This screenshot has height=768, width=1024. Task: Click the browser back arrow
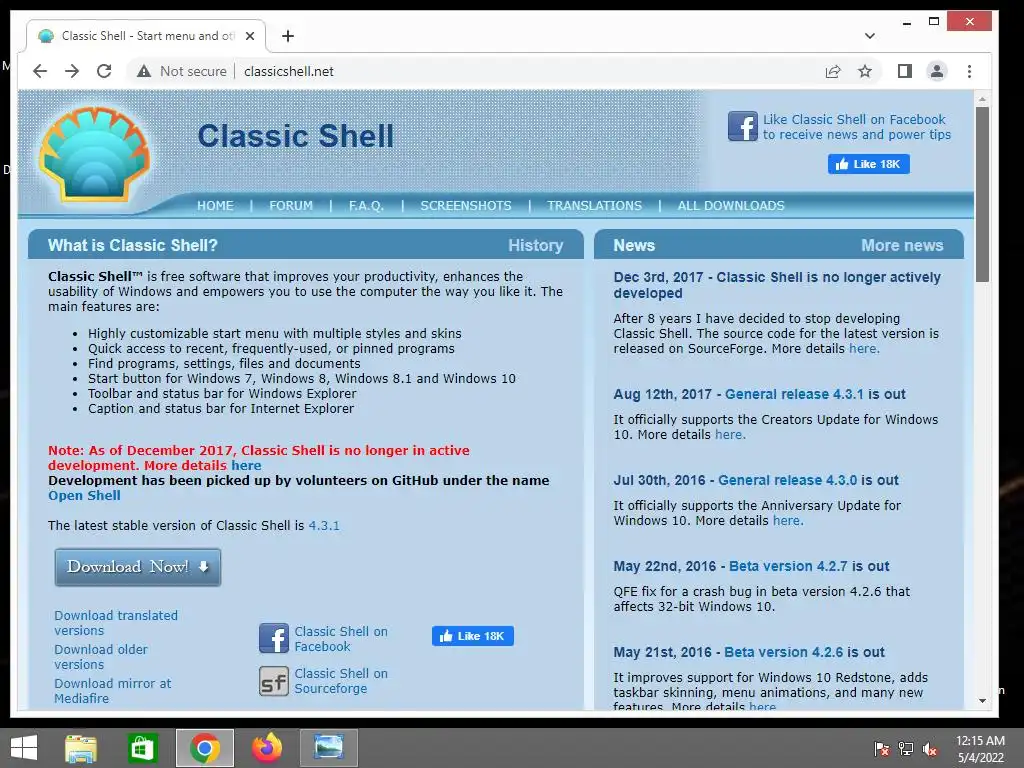pos(40,71)
